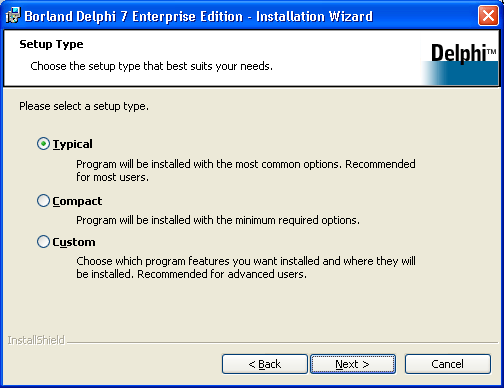This screenshot has width=504, height=388.
Task: Cancel the installation
Action: tap(448, 364)
